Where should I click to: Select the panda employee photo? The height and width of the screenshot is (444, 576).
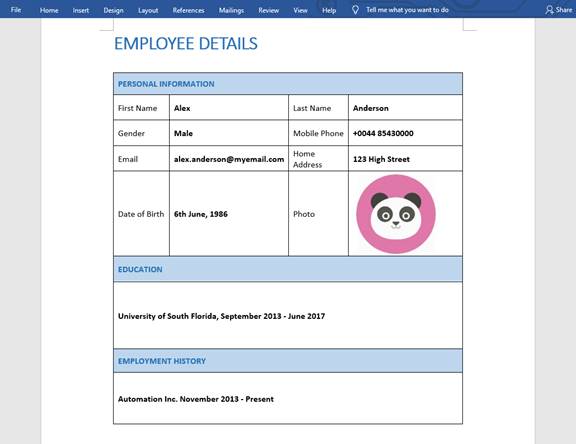click(396, 214)
